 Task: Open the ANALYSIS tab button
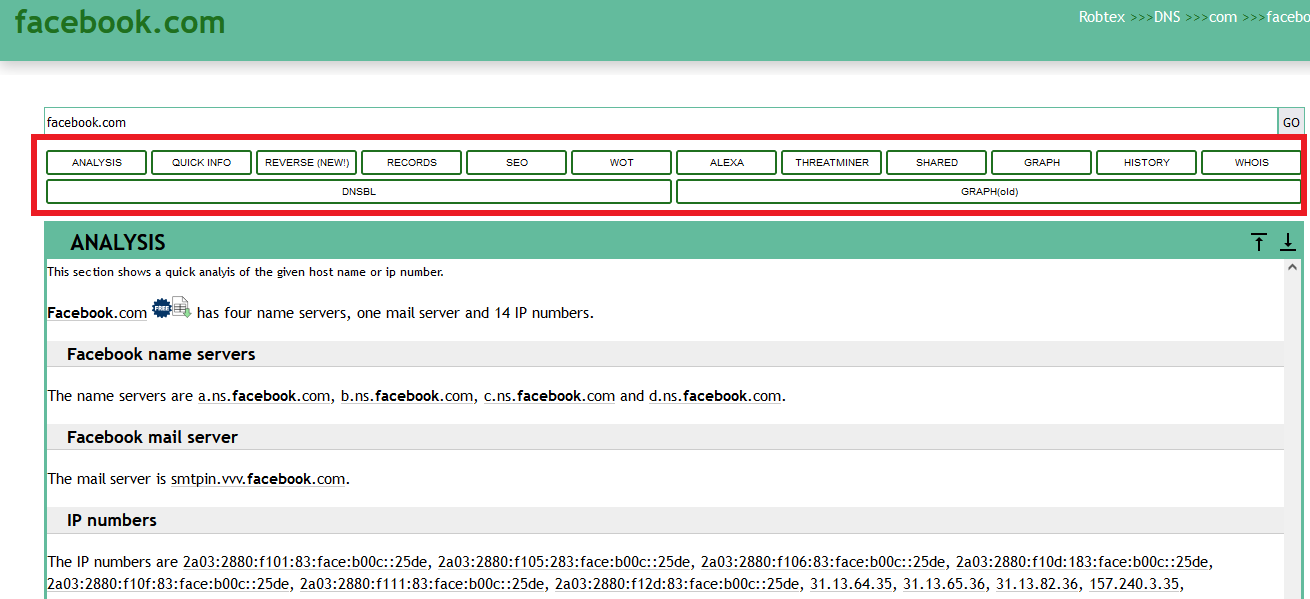pyautogui.click(x=97, y=162)
